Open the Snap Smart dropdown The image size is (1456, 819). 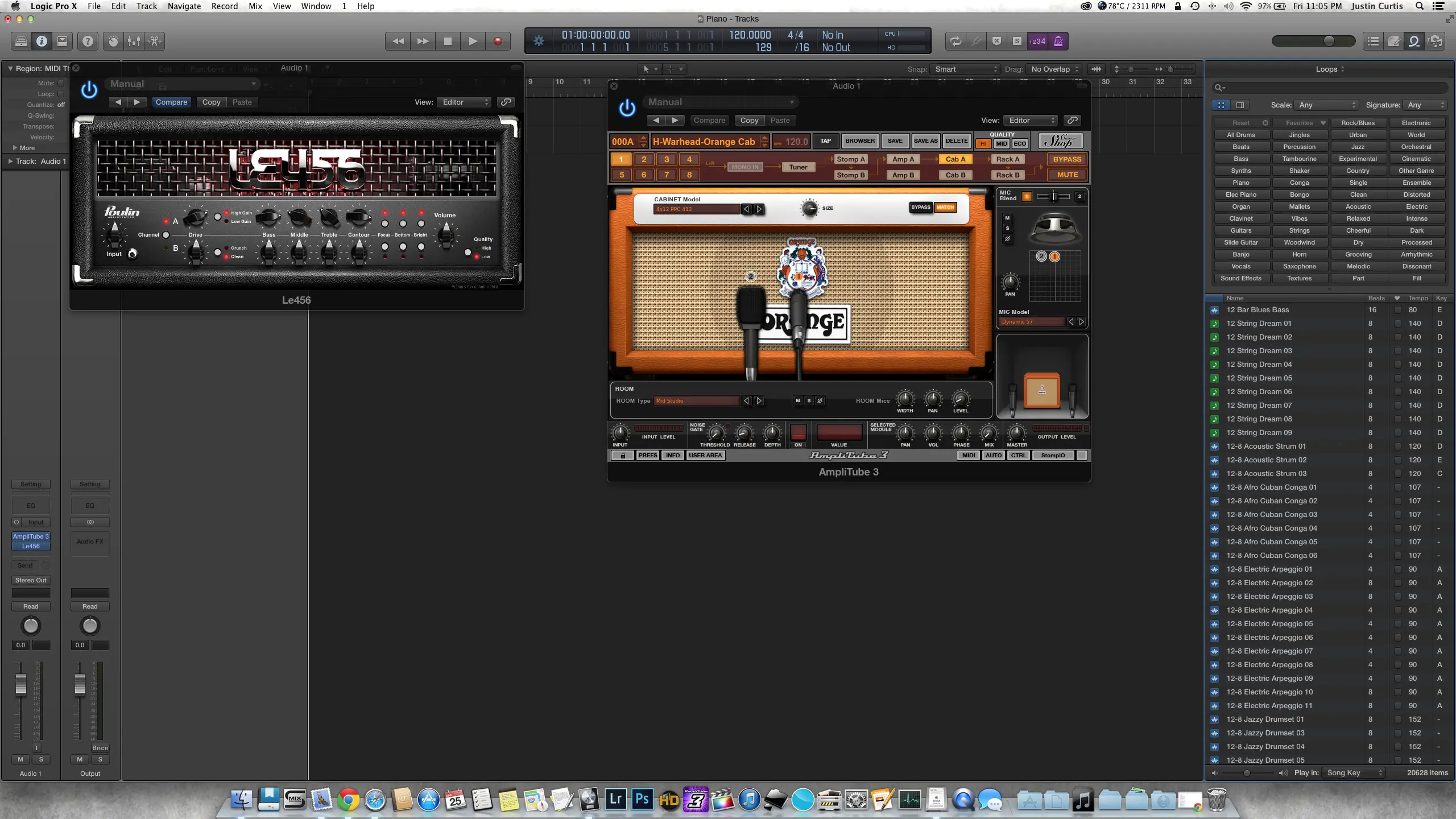tap(965, 69)
